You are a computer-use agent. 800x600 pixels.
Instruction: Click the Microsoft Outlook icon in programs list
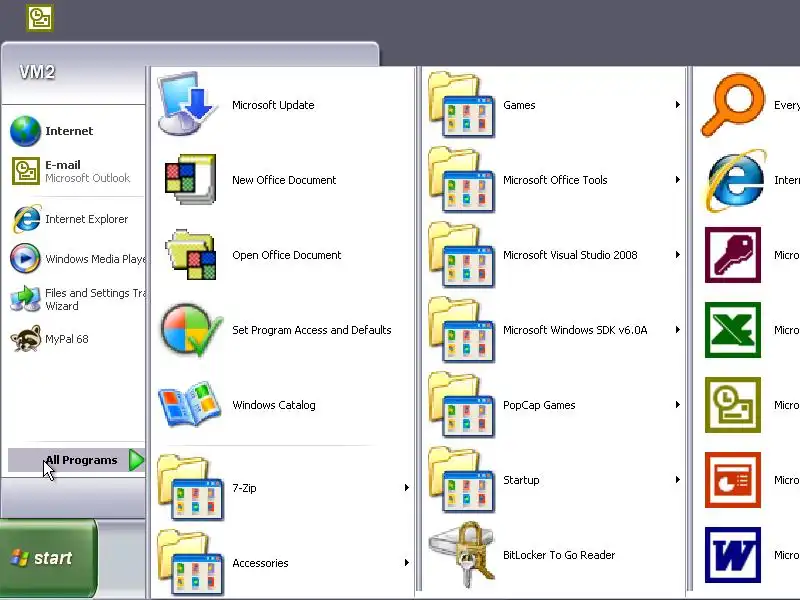(x=733, y=405)
